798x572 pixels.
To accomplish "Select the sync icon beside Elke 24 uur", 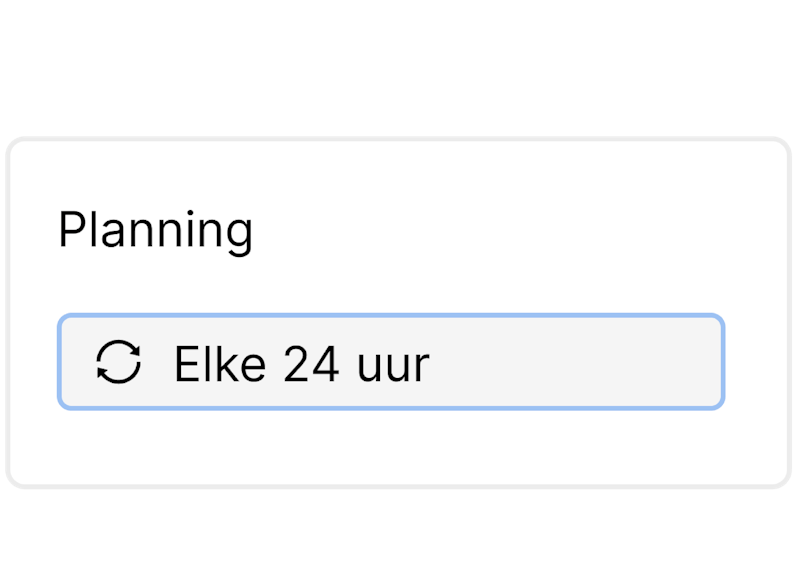I will pos(119,362).
